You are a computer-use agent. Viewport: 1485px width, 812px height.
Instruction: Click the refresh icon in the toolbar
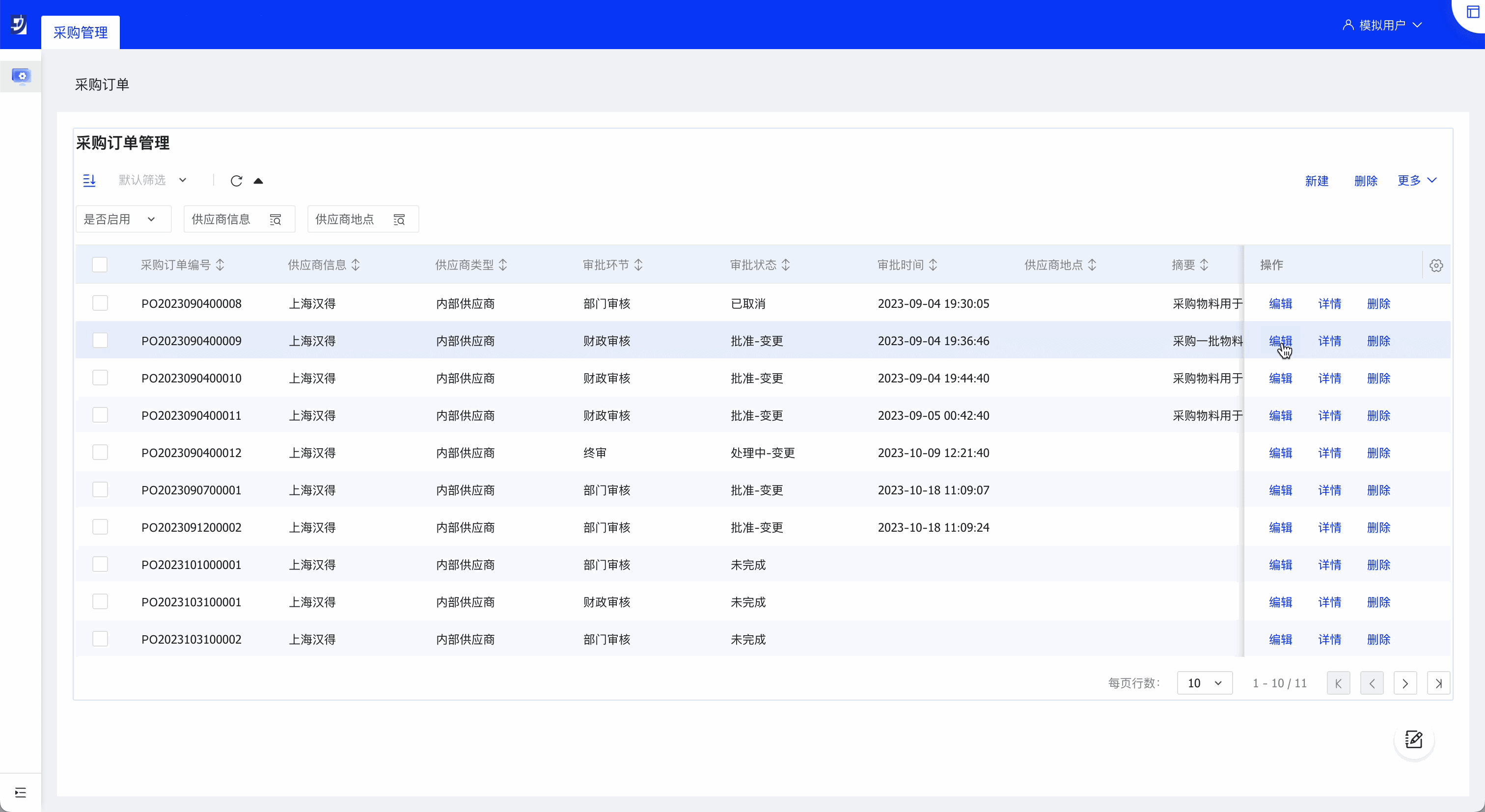(236, 181)
